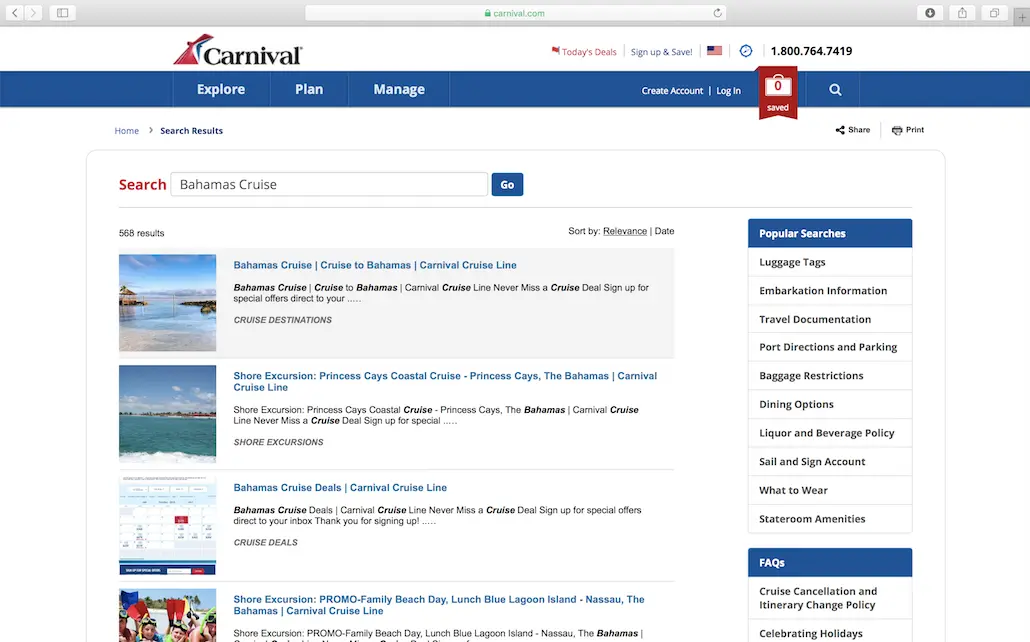This screenshot has height=642, width=1030.
Task: Click the beach hut result thumbnail
Action: 168,303
